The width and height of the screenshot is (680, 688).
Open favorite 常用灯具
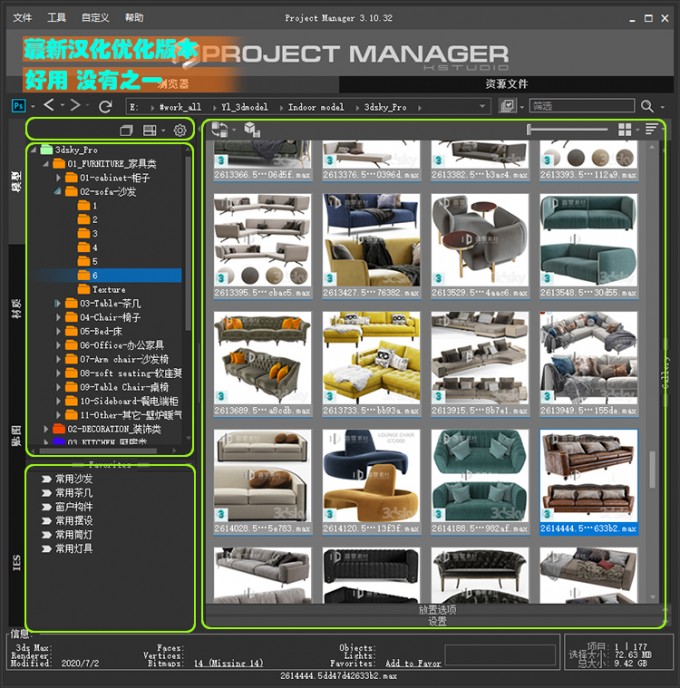67,548
